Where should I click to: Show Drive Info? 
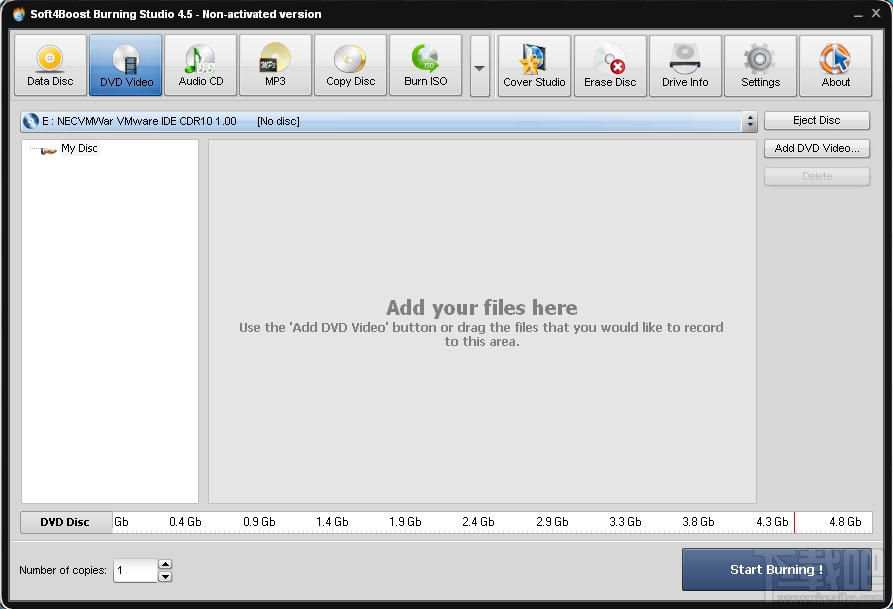pos(685,66)
